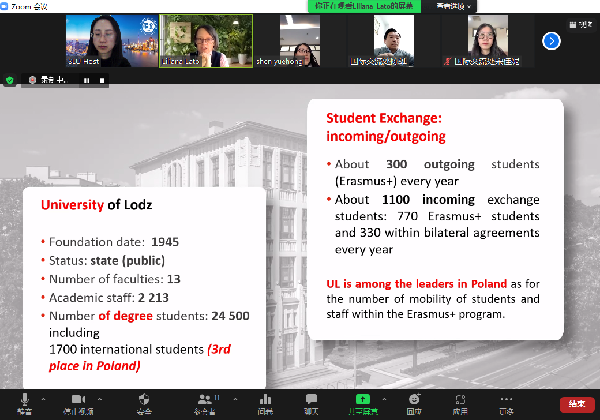
Task: Click the red recording indicator icon
Action: (33, 80)
